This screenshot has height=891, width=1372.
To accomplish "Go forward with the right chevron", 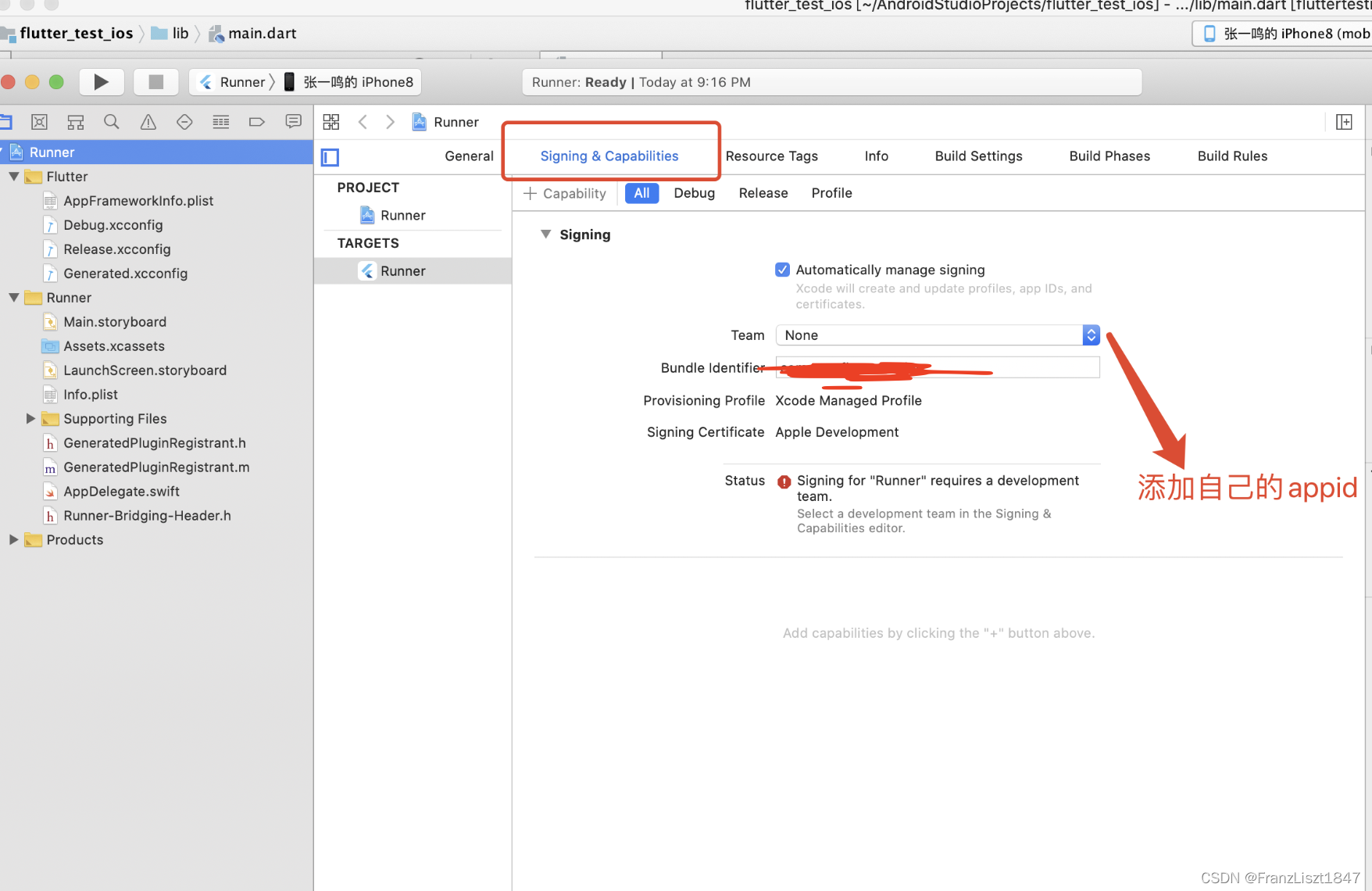I will tap(390, 122).
